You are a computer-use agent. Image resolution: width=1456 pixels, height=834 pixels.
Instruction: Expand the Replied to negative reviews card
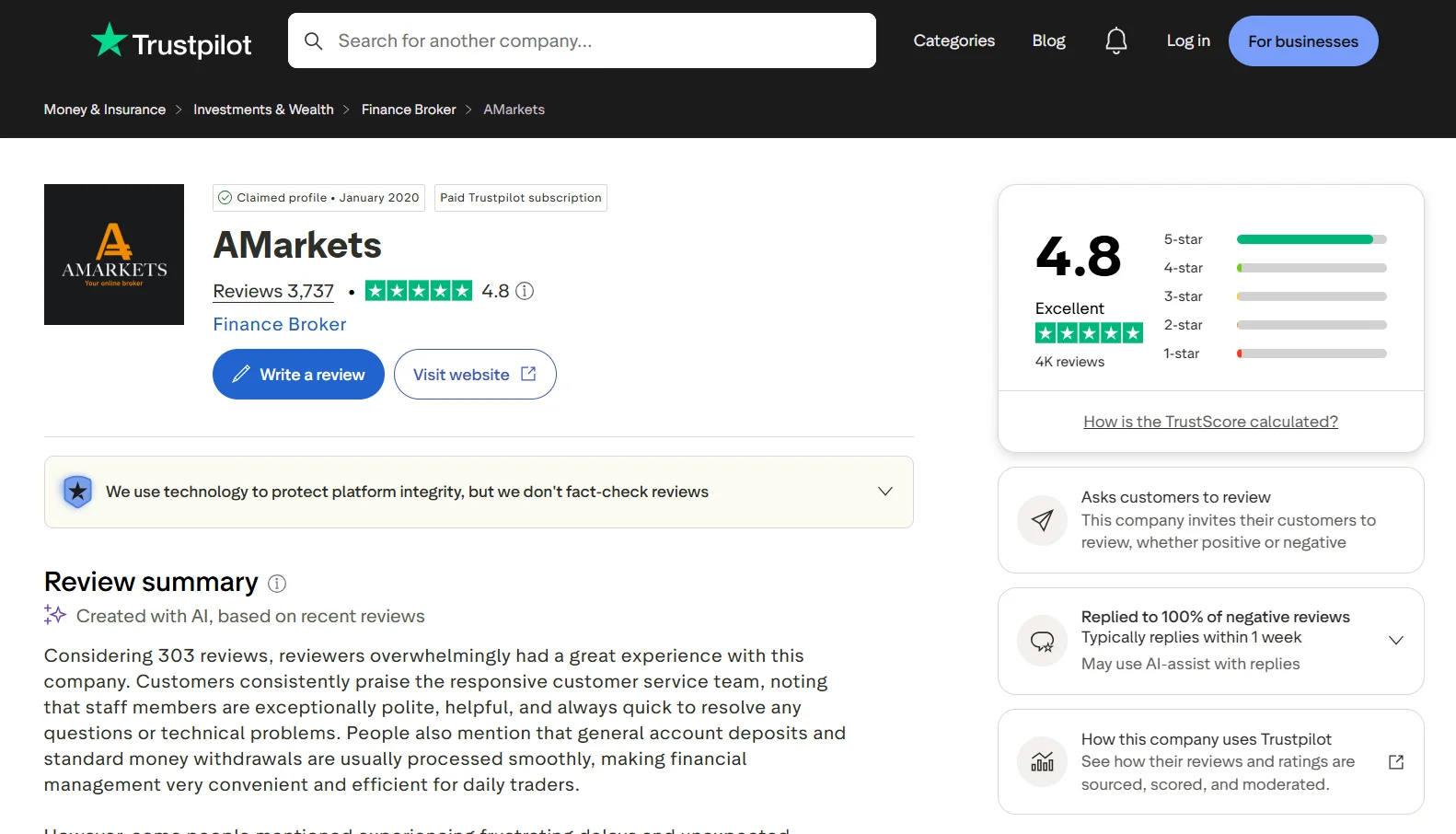(1396, 641)
